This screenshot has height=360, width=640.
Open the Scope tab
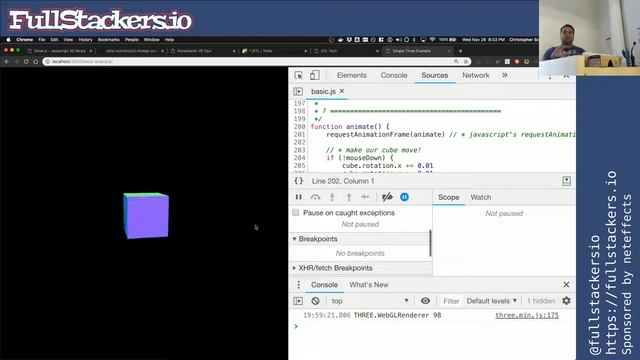coord(449,197)
